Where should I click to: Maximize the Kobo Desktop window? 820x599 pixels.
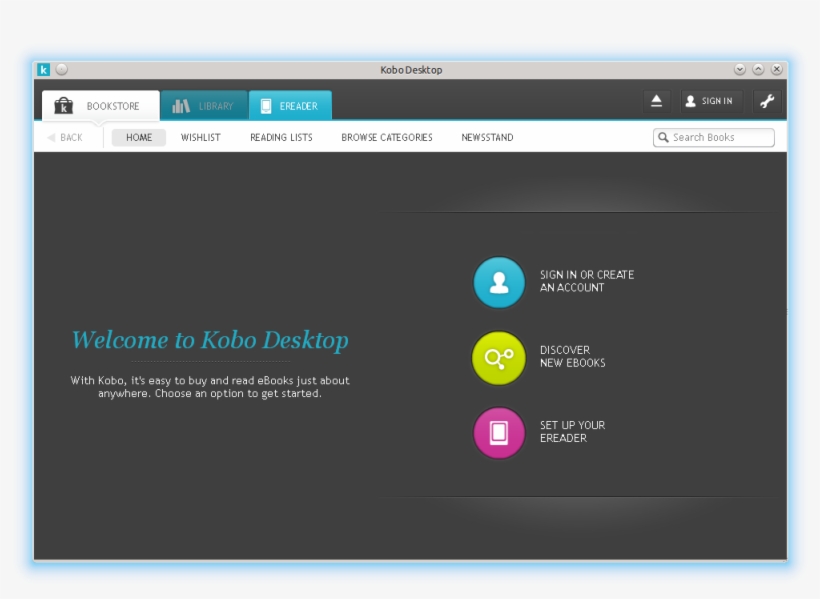[758, 70]
